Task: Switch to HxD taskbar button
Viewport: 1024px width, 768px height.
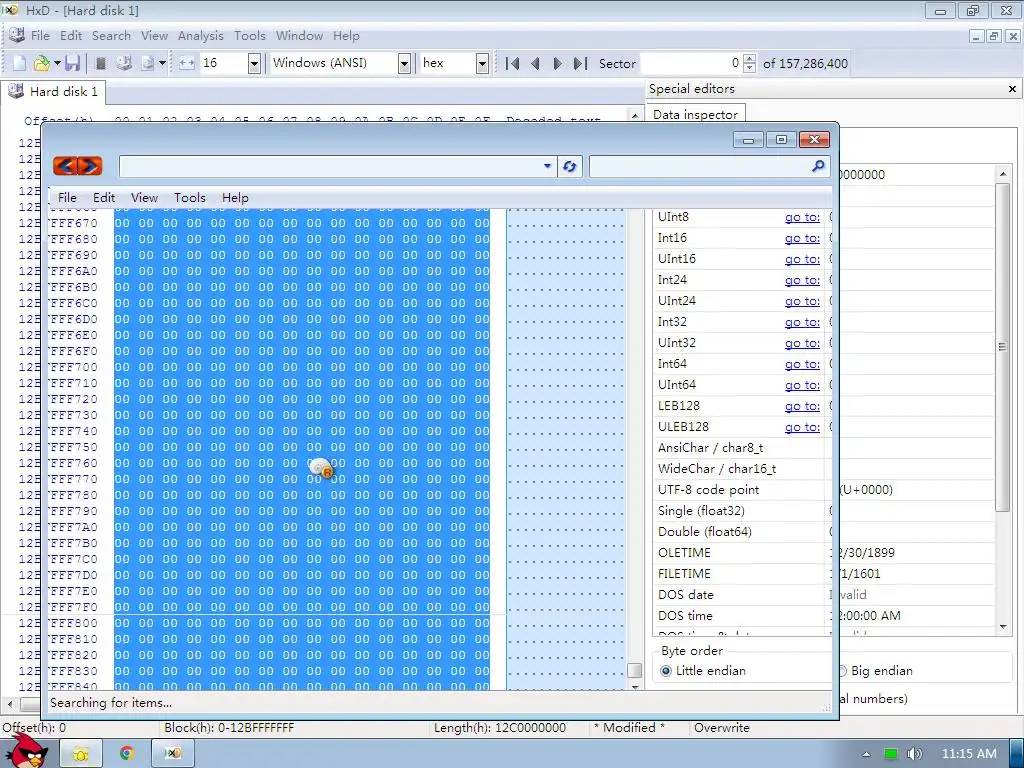Action: (x=172, y=754)
